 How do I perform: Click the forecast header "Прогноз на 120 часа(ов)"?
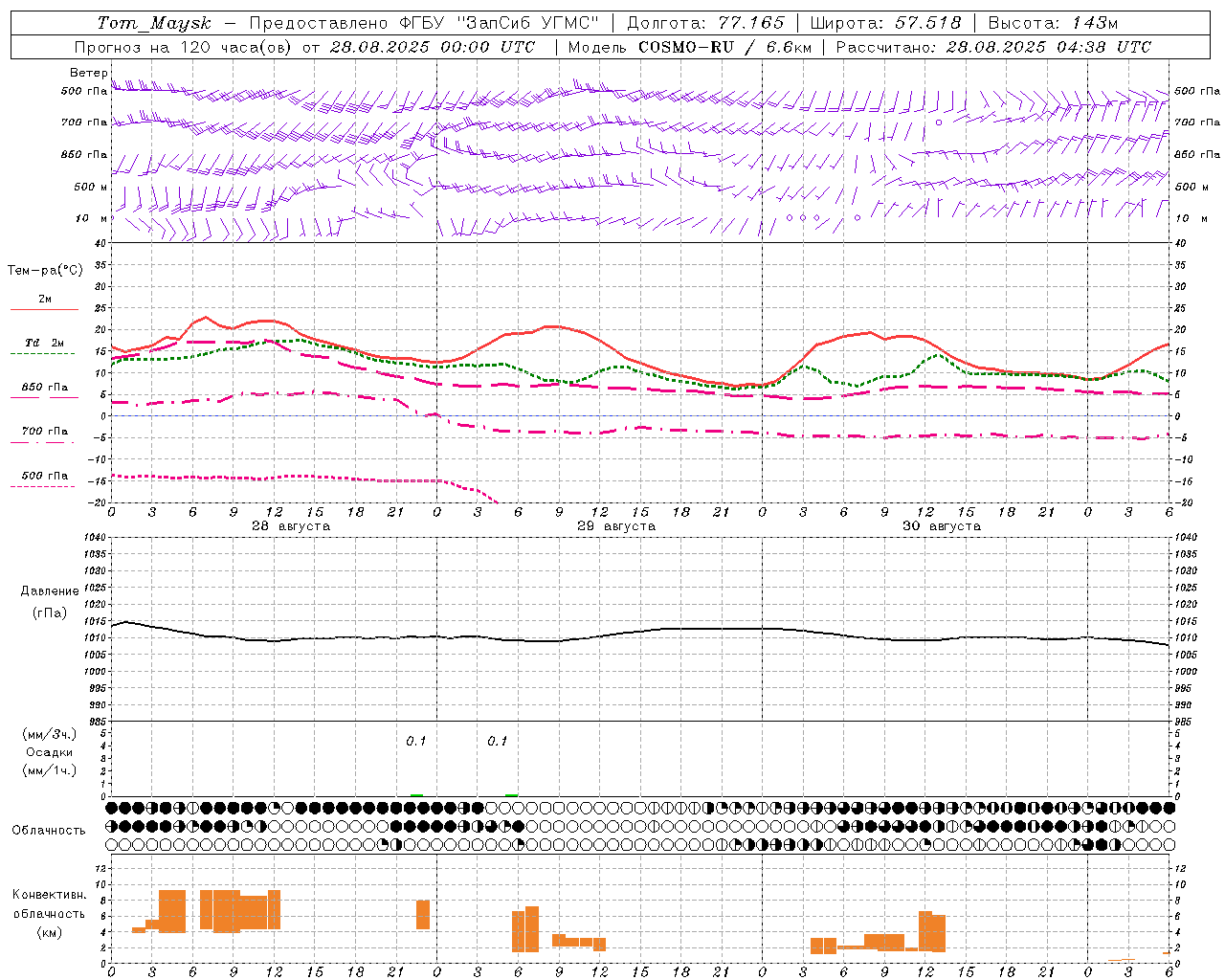pyautogui.click(x=185, y=47)
